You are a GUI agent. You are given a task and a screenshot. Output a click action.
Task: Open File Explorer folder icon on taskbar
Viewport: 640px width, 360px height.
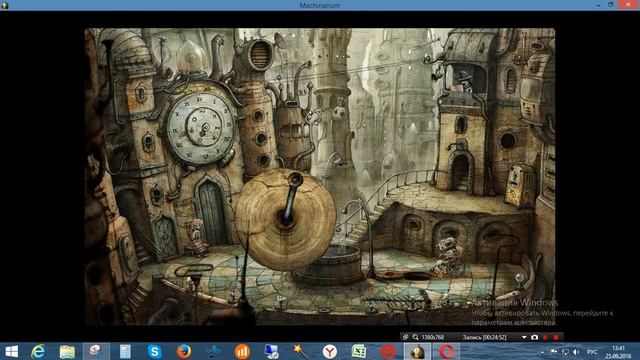(x=67, y=351)
